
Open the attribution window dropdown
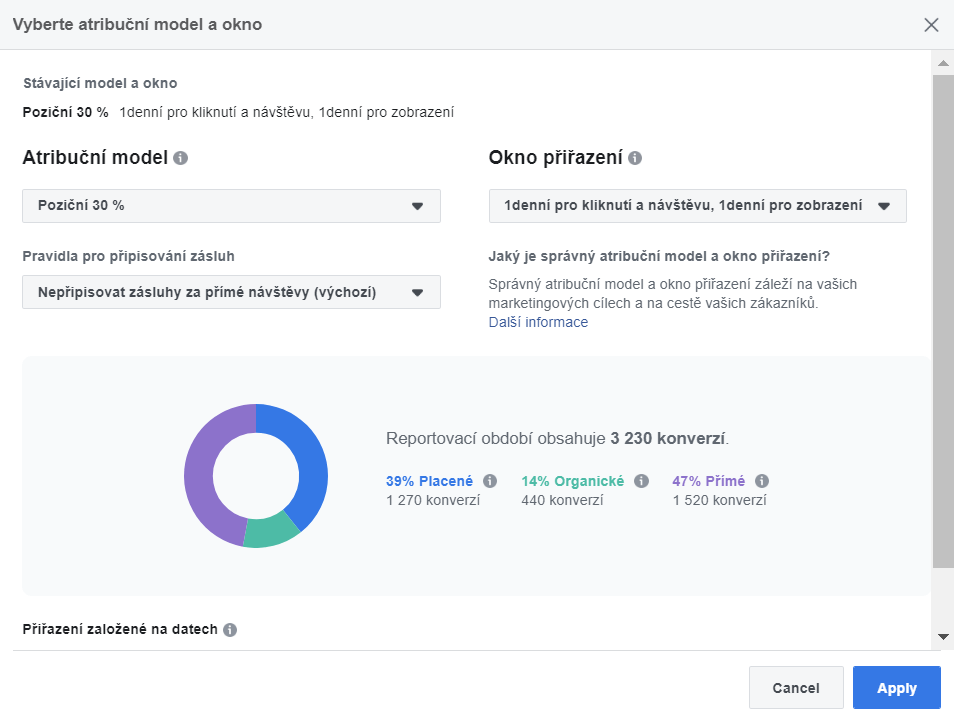tap(697, 206)
